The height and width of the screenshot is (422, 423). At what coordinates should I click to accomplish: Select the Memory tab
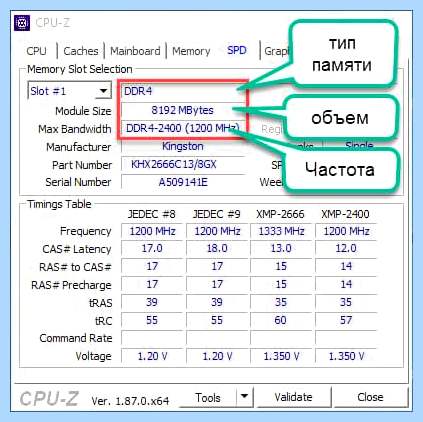tap(191, 51)
